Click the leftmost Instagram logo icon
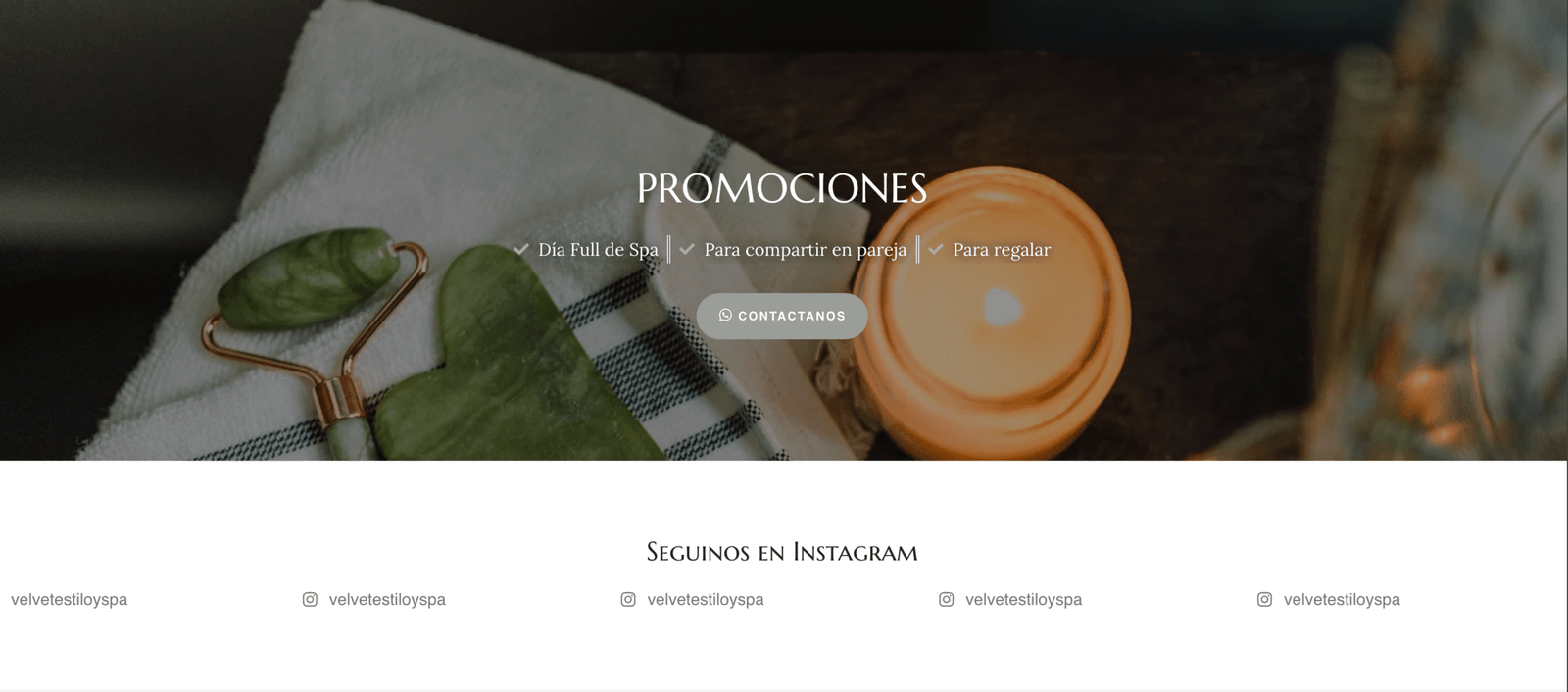The height and width of the screenshot is (692, 1568). click(x=310, y=599)
